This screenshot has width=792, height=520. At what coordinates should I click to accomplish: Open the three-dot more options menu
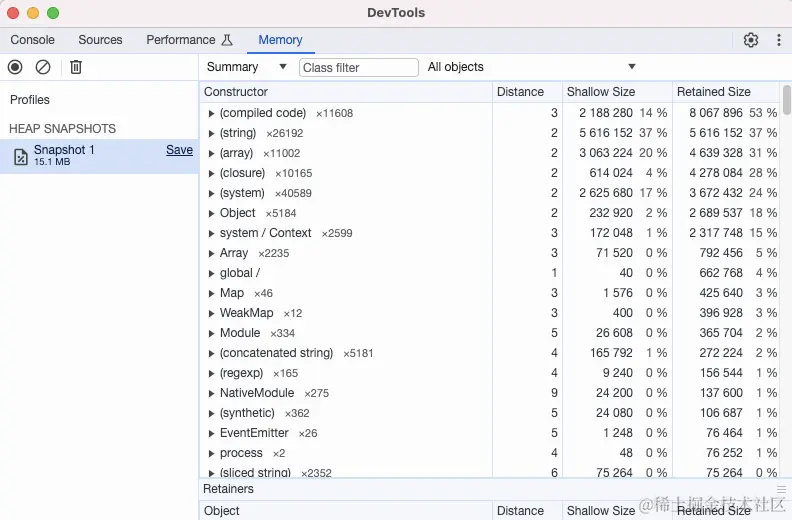click(779, 40)
